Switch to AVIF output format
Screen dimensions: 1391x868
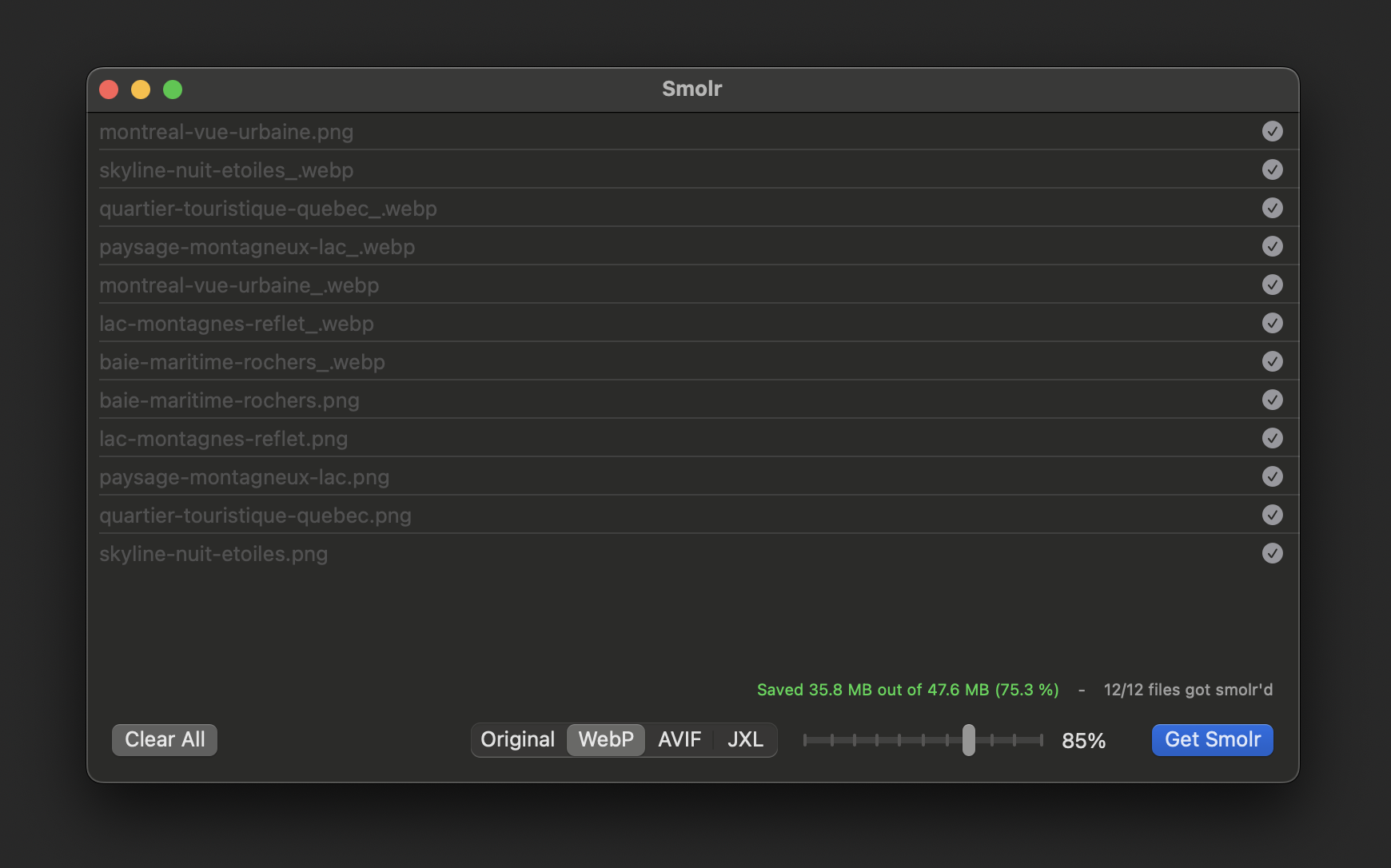point(679,739)
